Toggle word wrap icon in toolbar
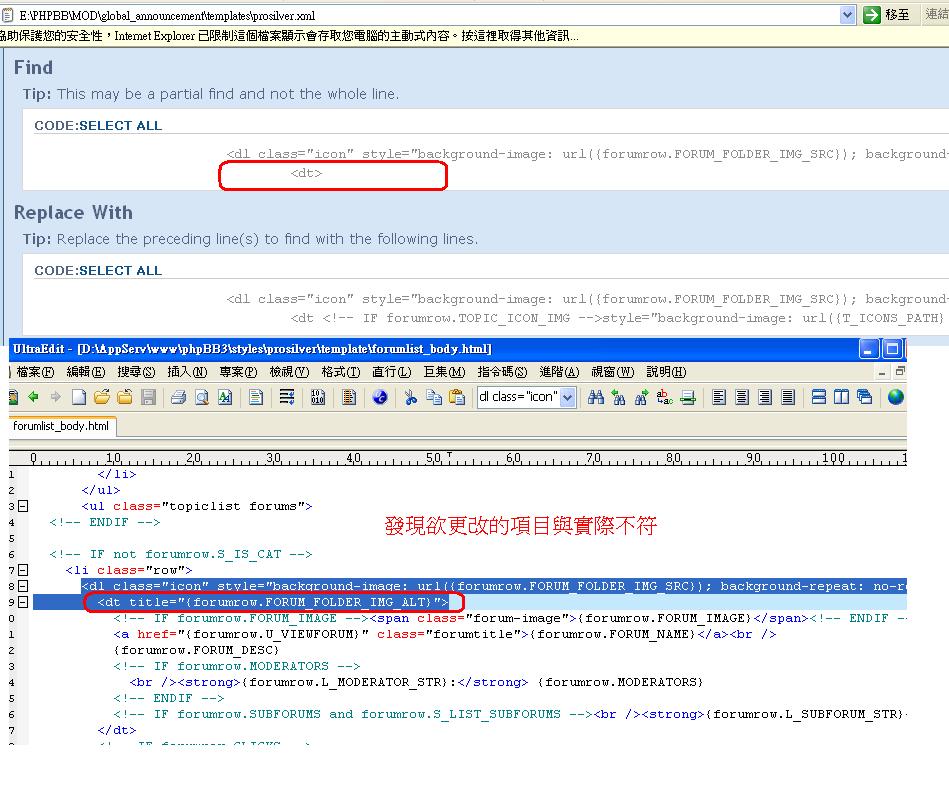 pos(286,397)
